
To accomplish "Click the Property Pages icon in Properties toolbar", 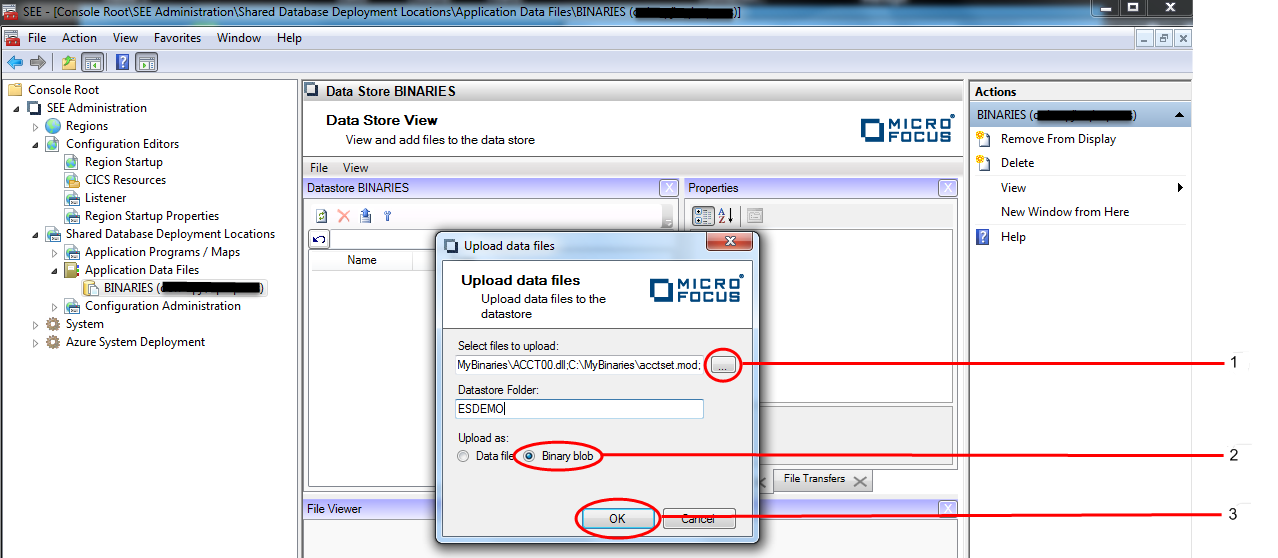I will (x=754, y=215).
